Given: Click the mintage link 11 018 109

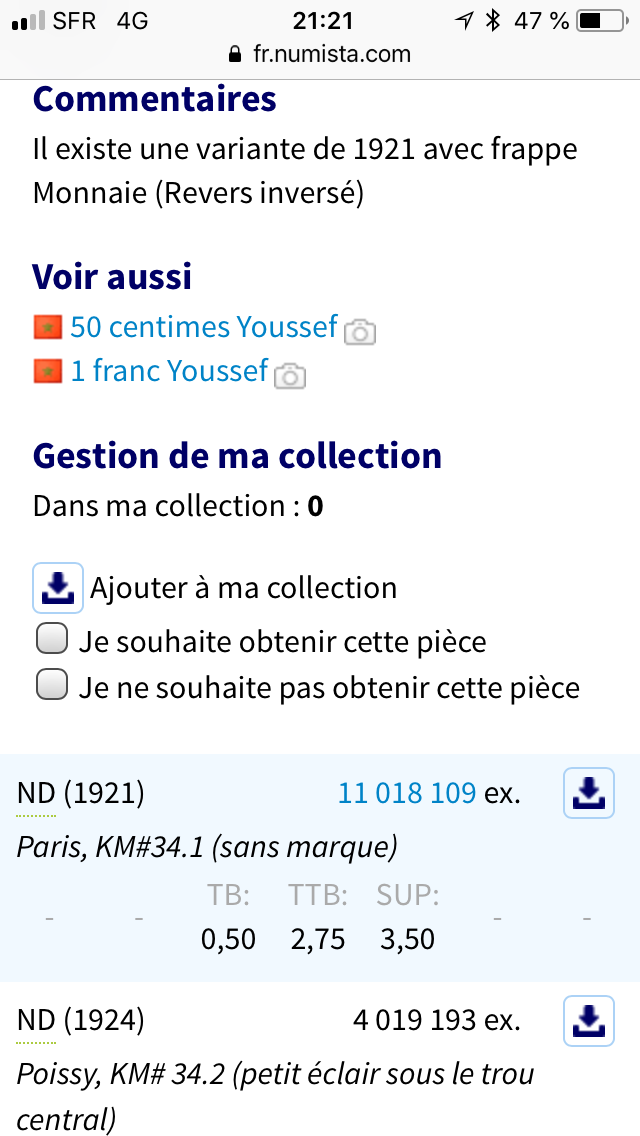Looking at the screenshot, I should click(x=407, y=794).
